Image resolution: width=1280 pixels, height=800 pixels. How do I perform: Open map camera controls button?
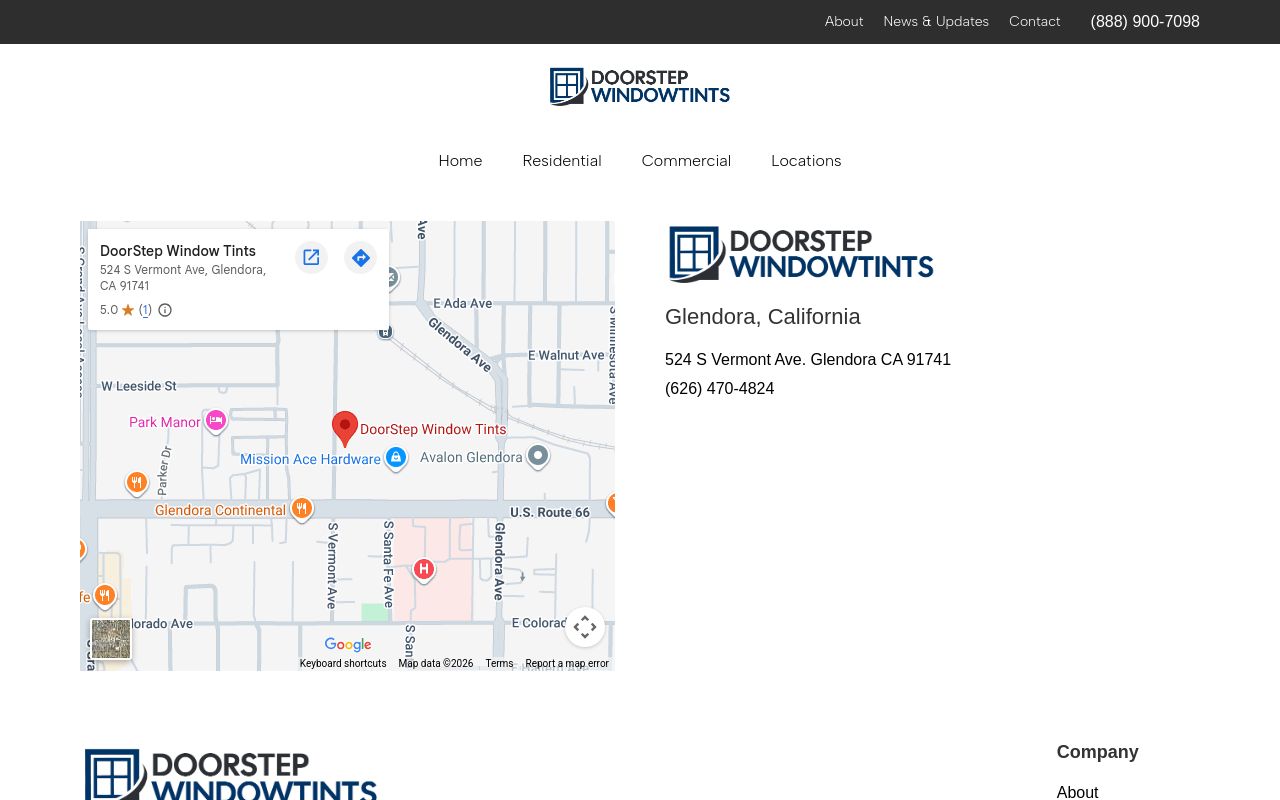point(585,627)
